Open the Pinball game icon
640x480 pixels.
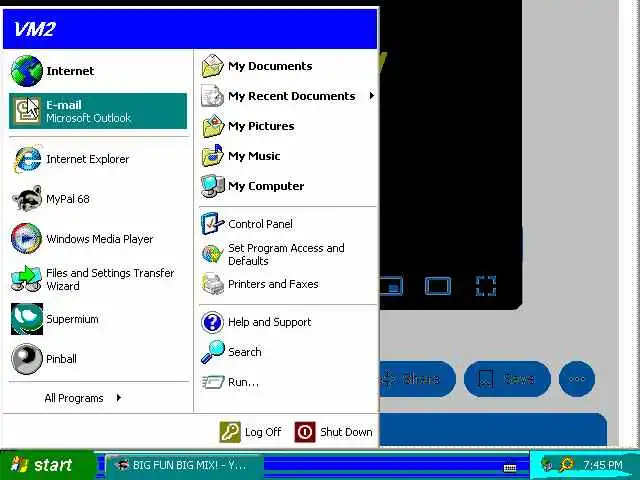pyautogui.click(x=27, y=359)
